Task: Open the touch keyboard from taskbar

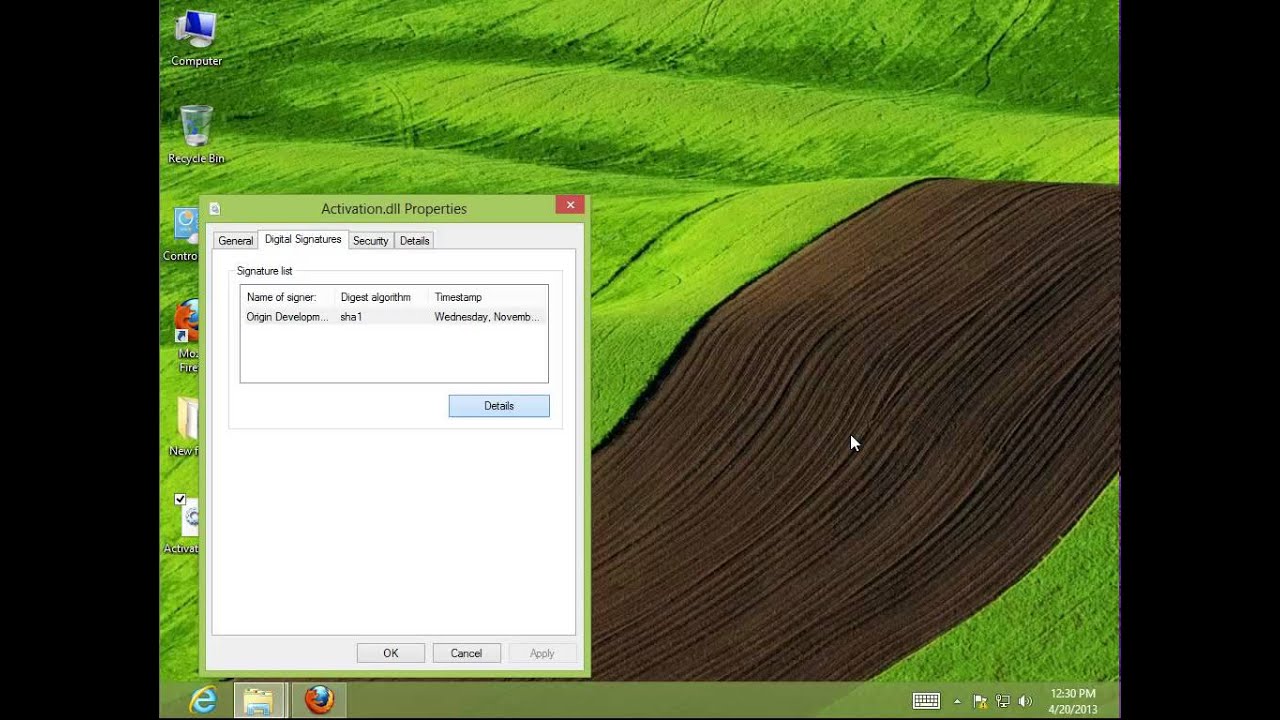Action: [926, 701]
